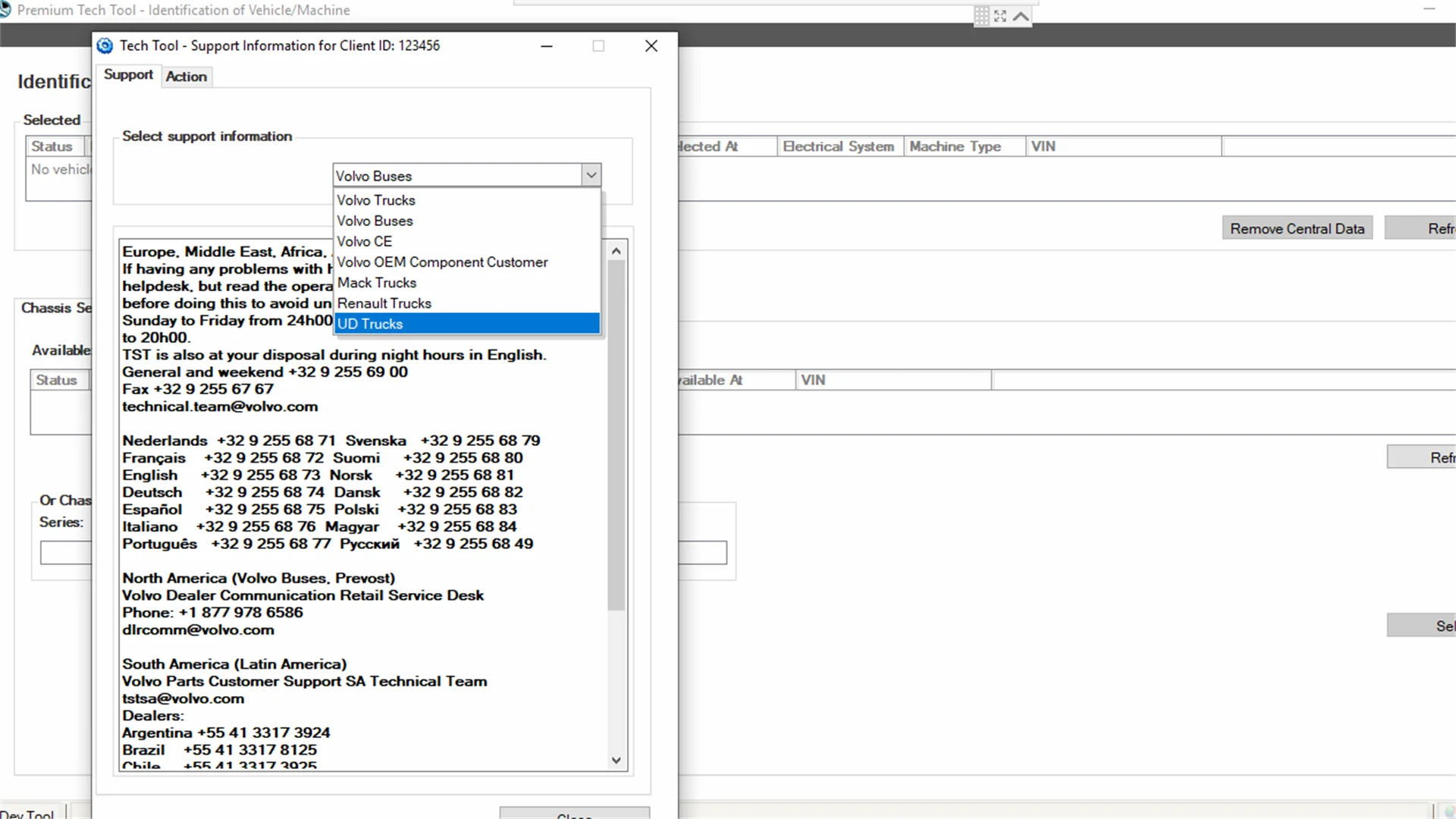The width and height of the screenshot is (1456, 819).
Task: Pick Volvo CE from the list
Action: click(x=466, y=241)
